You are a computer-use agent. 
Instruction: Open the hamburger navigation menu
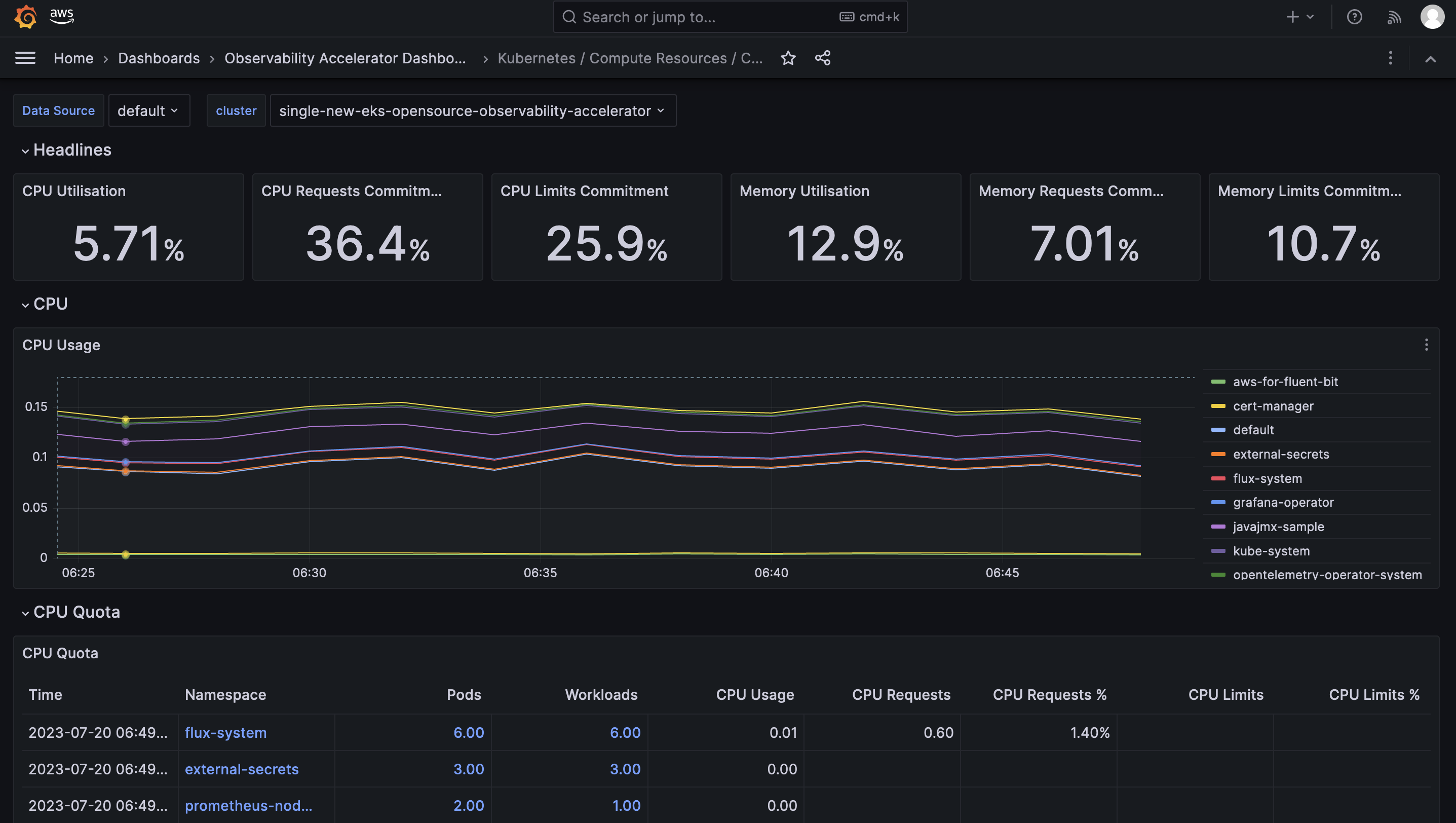25,58
